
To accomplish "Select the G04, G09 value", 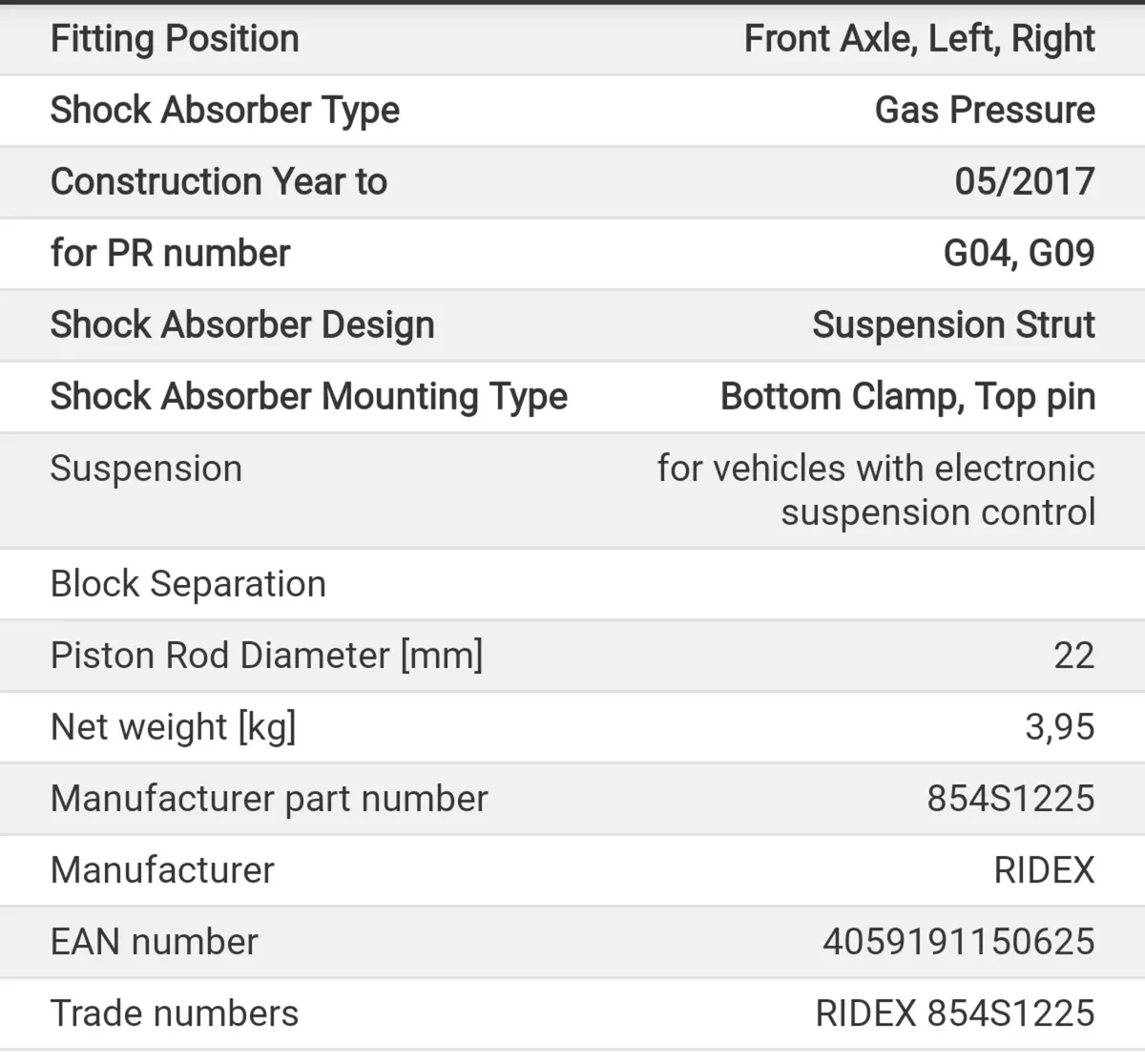I will (1018, 254).
